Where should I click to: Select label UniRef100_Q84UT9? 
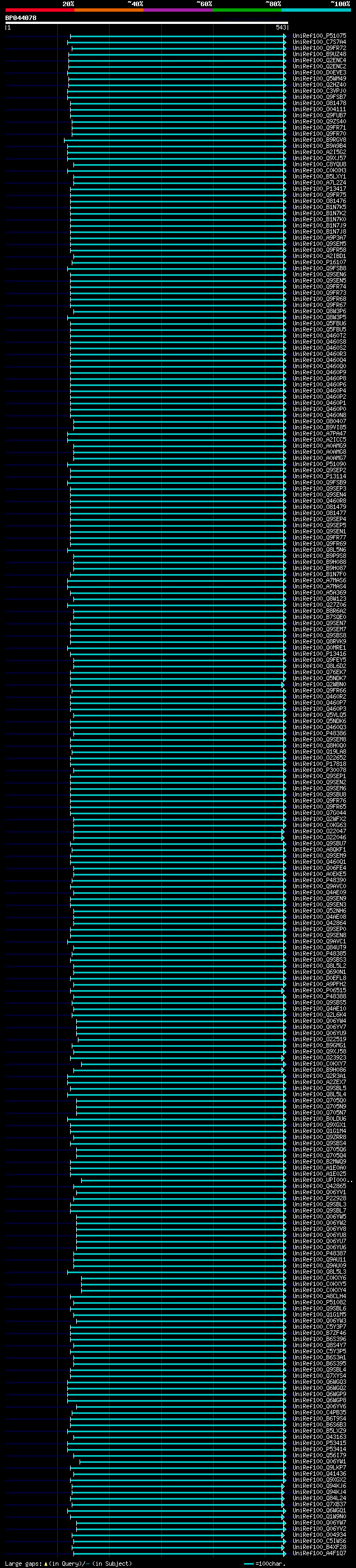point(319,947)
